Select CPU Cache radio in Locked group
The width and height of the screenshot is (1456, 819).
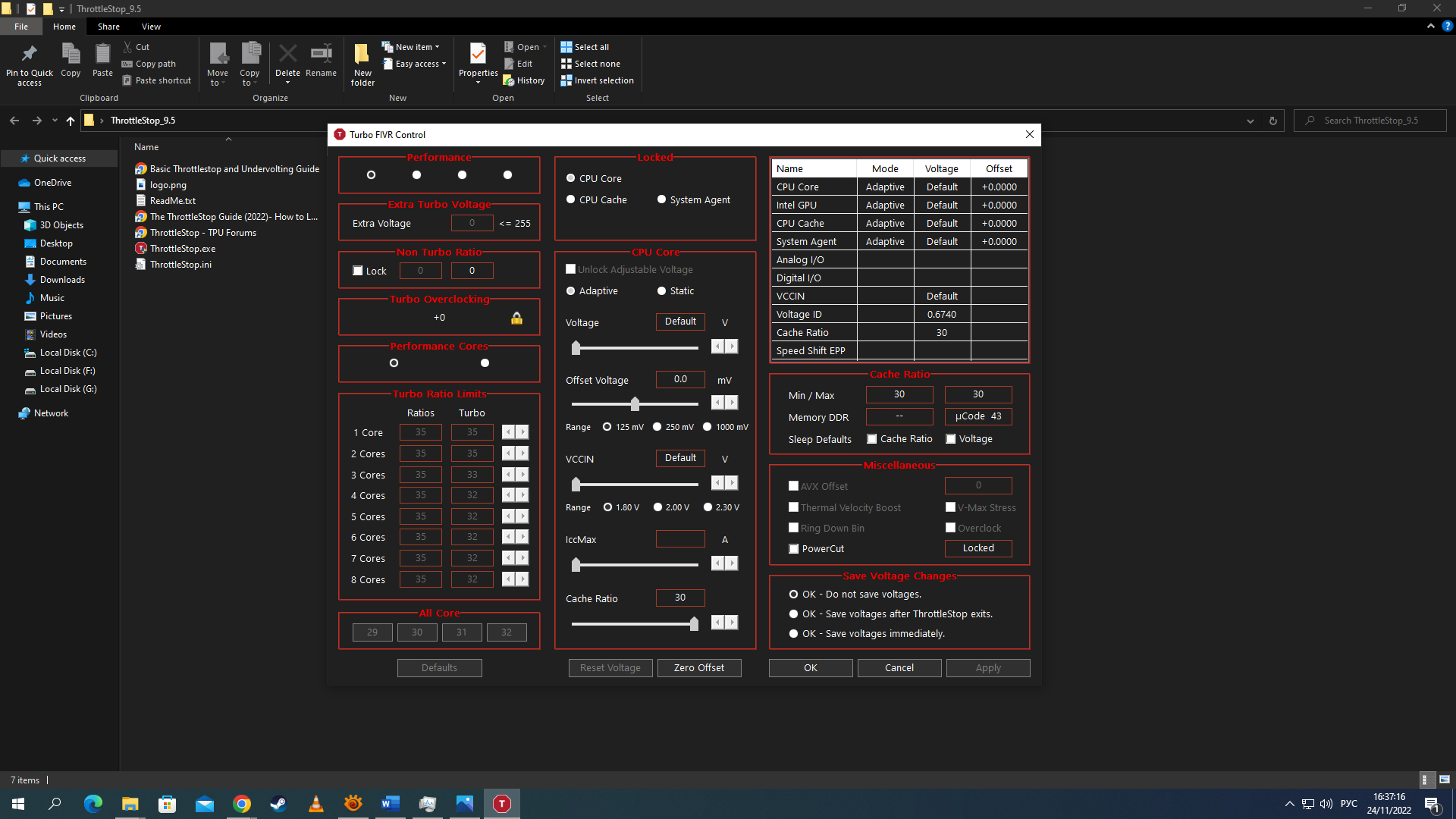coord(571,199)
